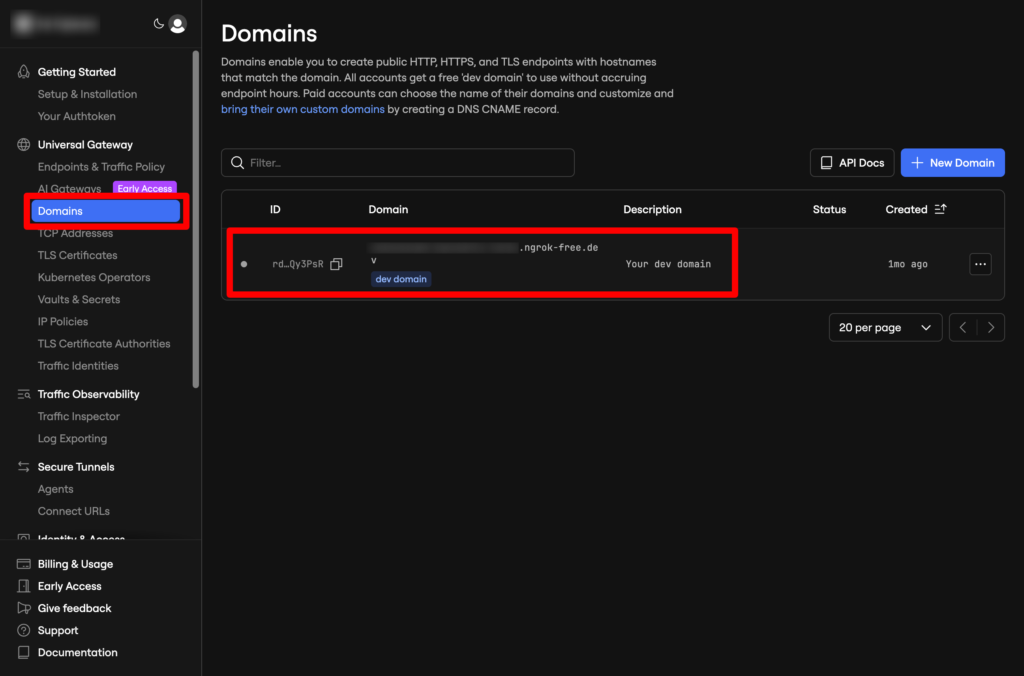
Task: Go to previous page chevron
Action: (963, 328)
